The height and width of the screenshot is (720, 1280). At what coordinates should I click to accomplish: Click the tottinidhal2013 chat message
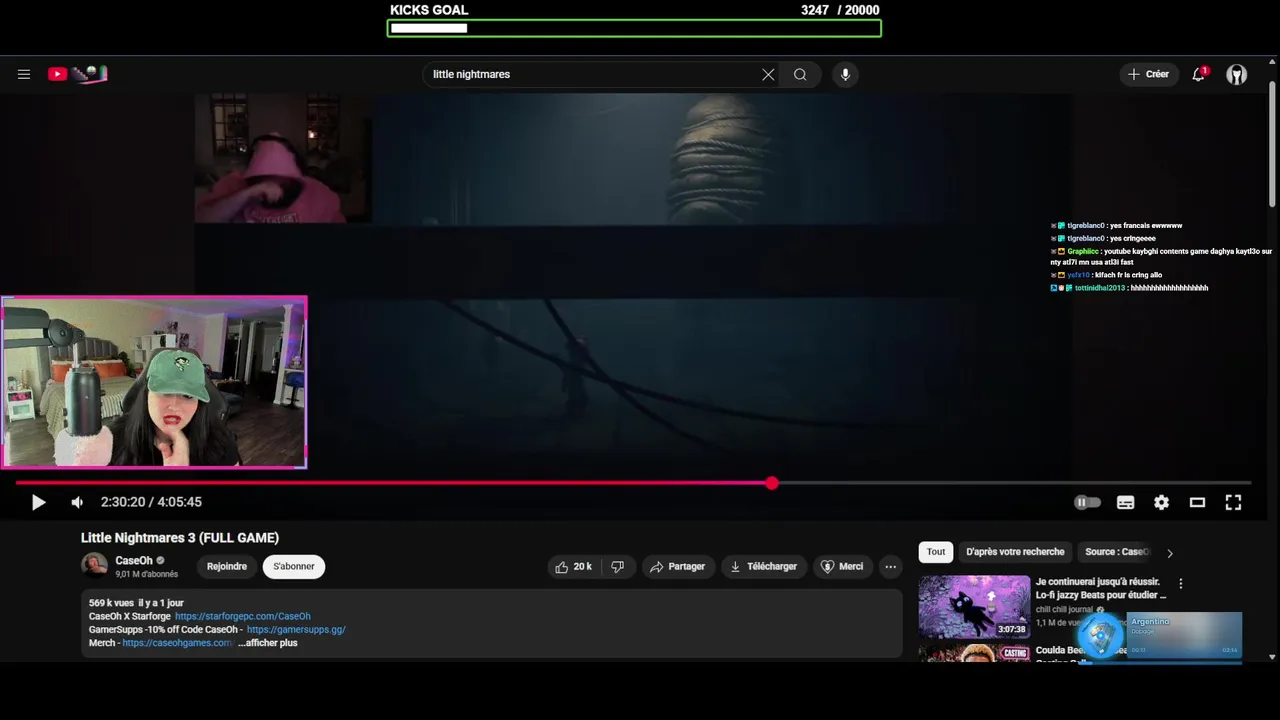(x=1129, y=288)
